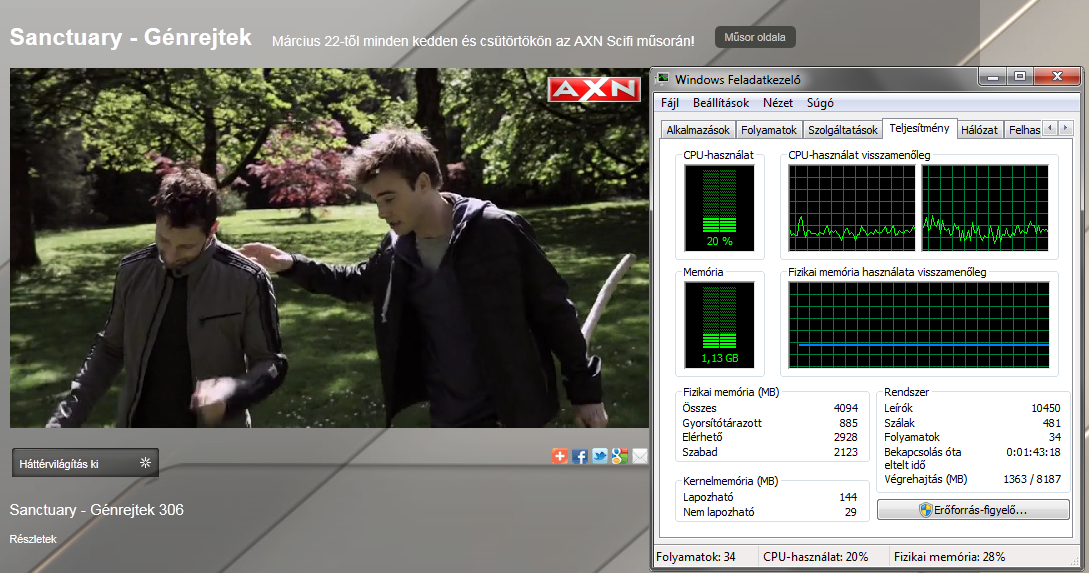This screenshot has height=573, width=1089.
Task: Open the Fájl menu
Action: (x=670, y=103)
